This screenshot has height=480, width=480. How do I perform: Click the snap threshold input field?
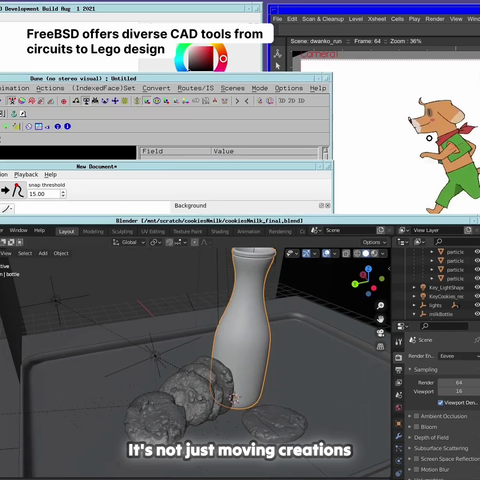tap(44, 194)
